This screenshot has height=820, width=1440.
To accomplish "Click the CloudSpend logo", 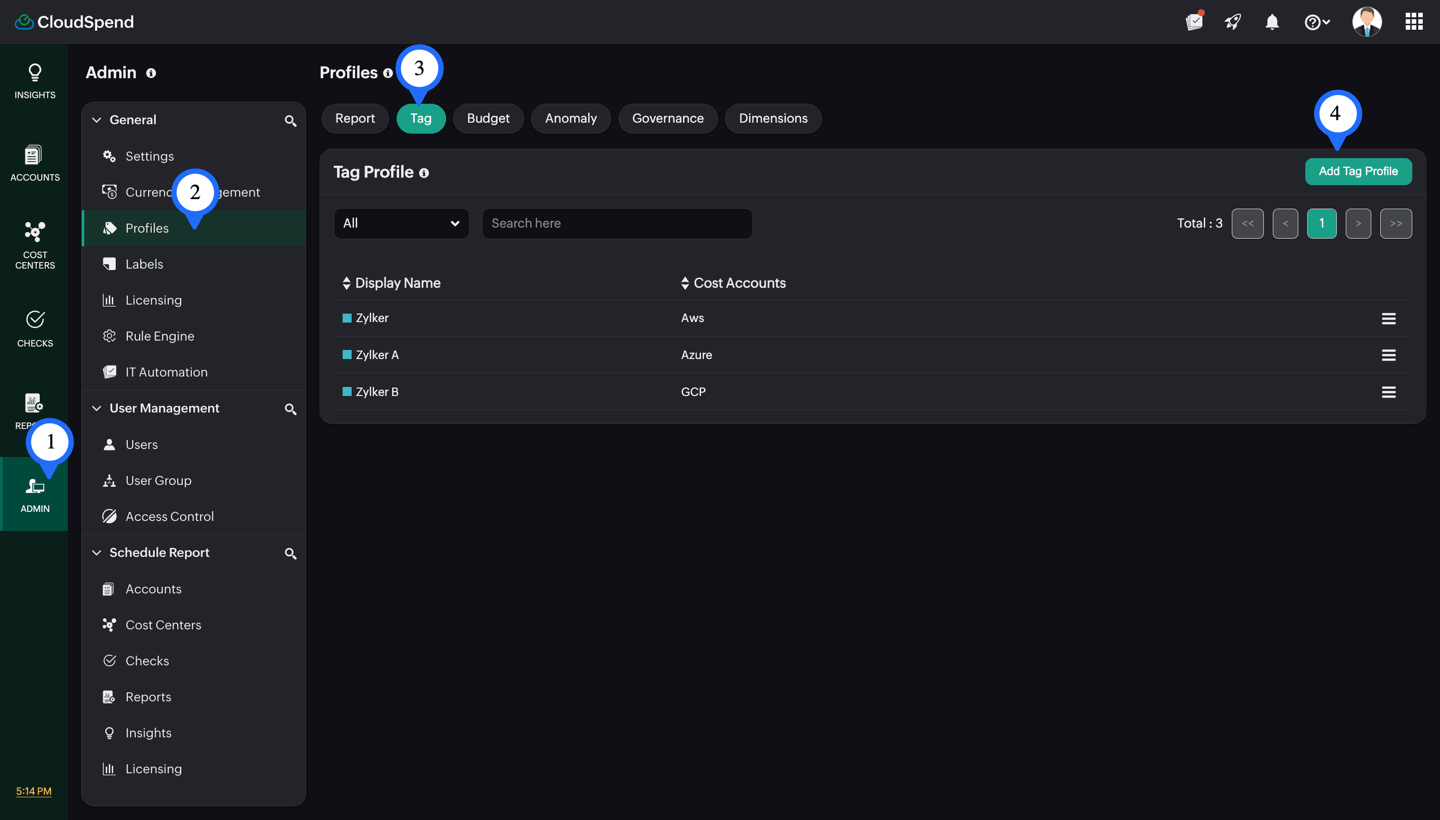I will (75, 22).
